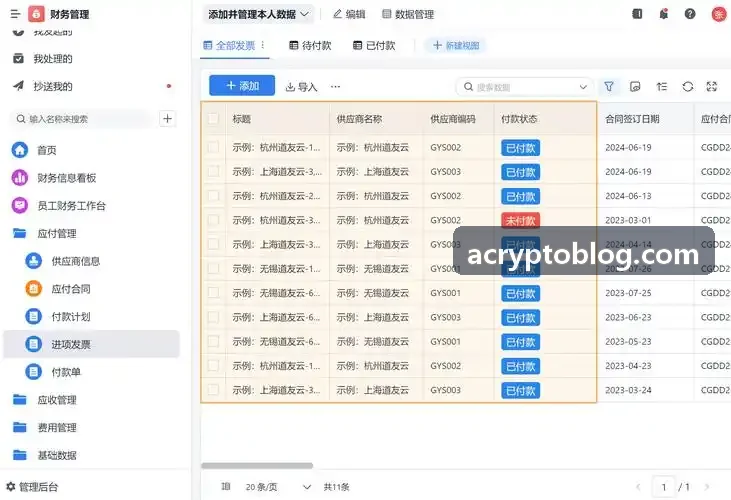Open 添加并管理本人数据 dropdown

point(258,14)
